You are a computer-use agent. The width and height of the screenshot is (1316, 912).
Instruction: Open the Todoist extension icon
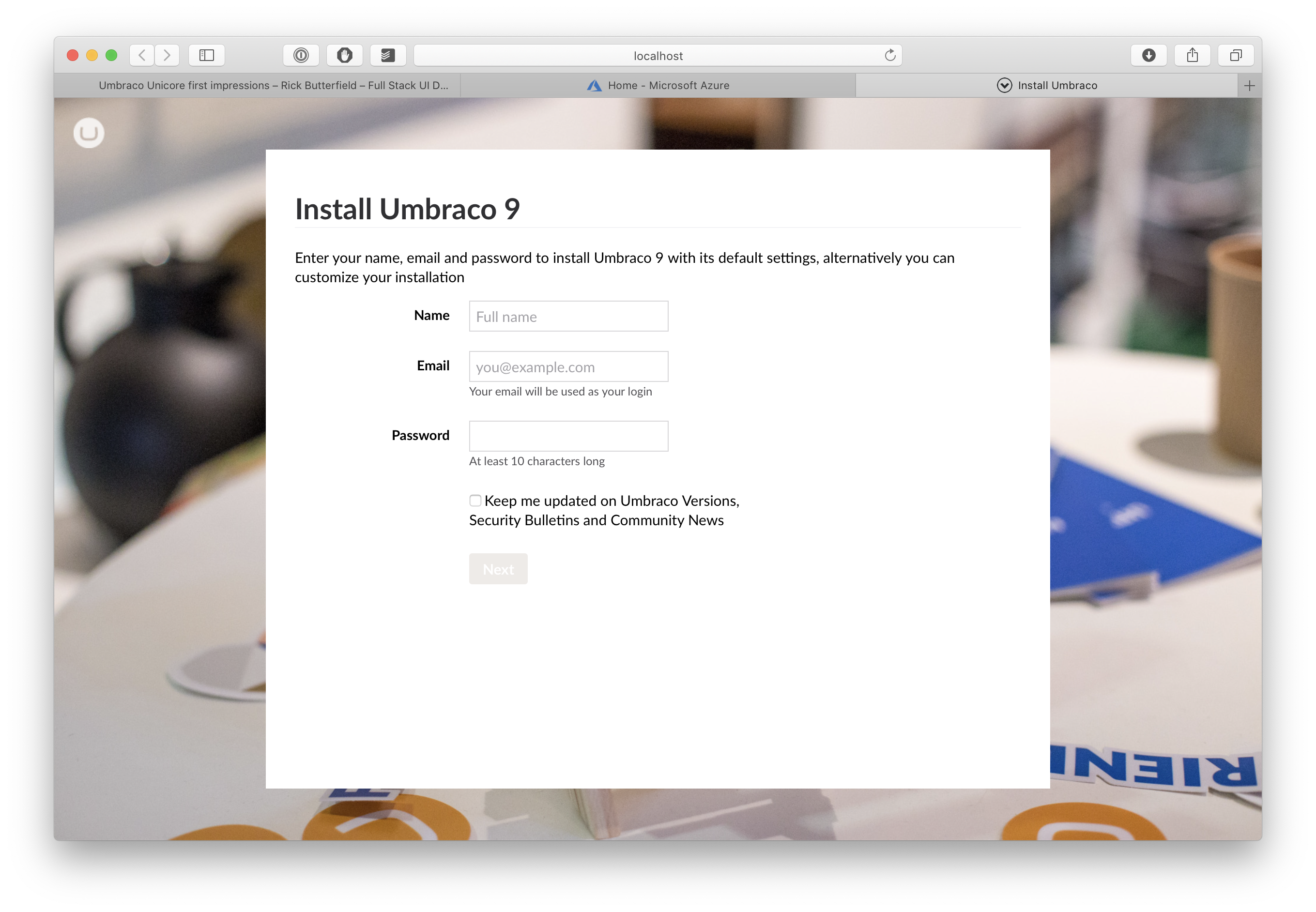(388, 55)
